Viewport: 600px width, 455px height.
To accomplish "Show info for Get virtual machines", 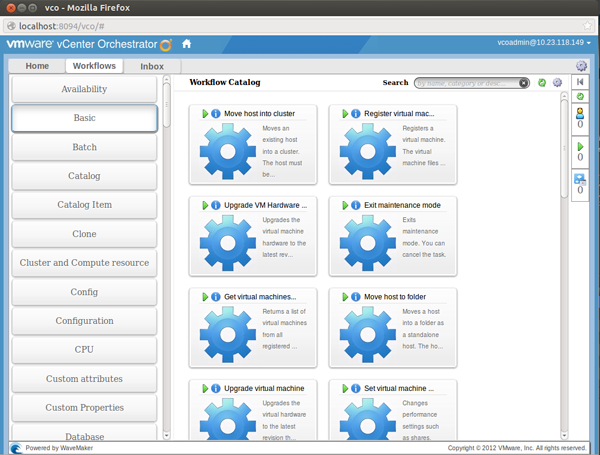I will pyautogui.click(x=216, y=297).
